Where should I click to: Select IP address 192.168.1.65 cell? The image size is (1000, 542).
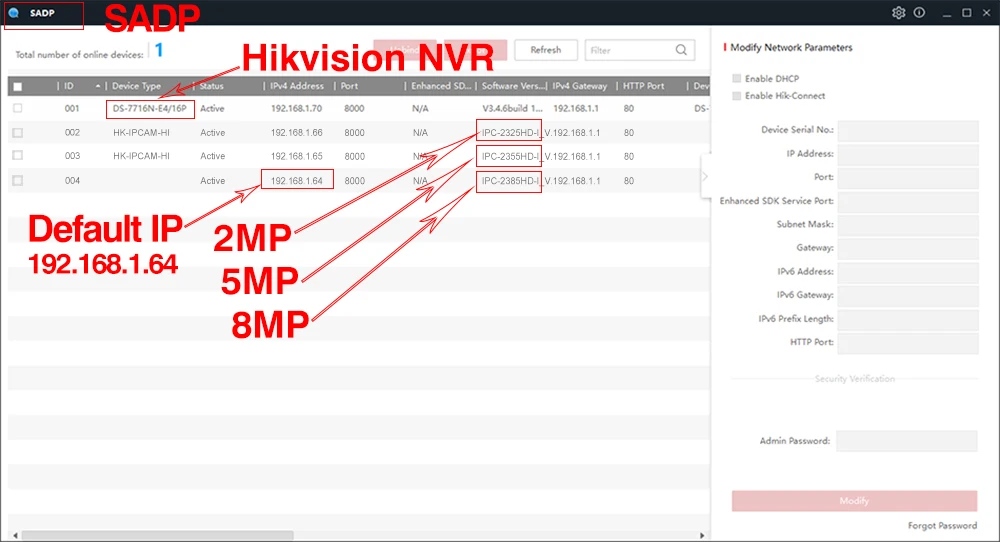click(x=297, y=156)
